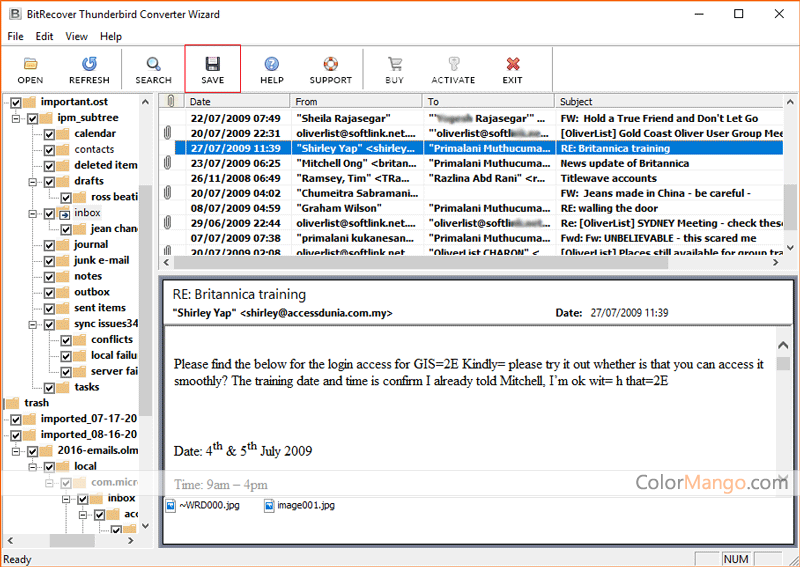Collapse the local folder node
Image resolution: width=800 pixels, height=567 pixels.
coord(33,467)
